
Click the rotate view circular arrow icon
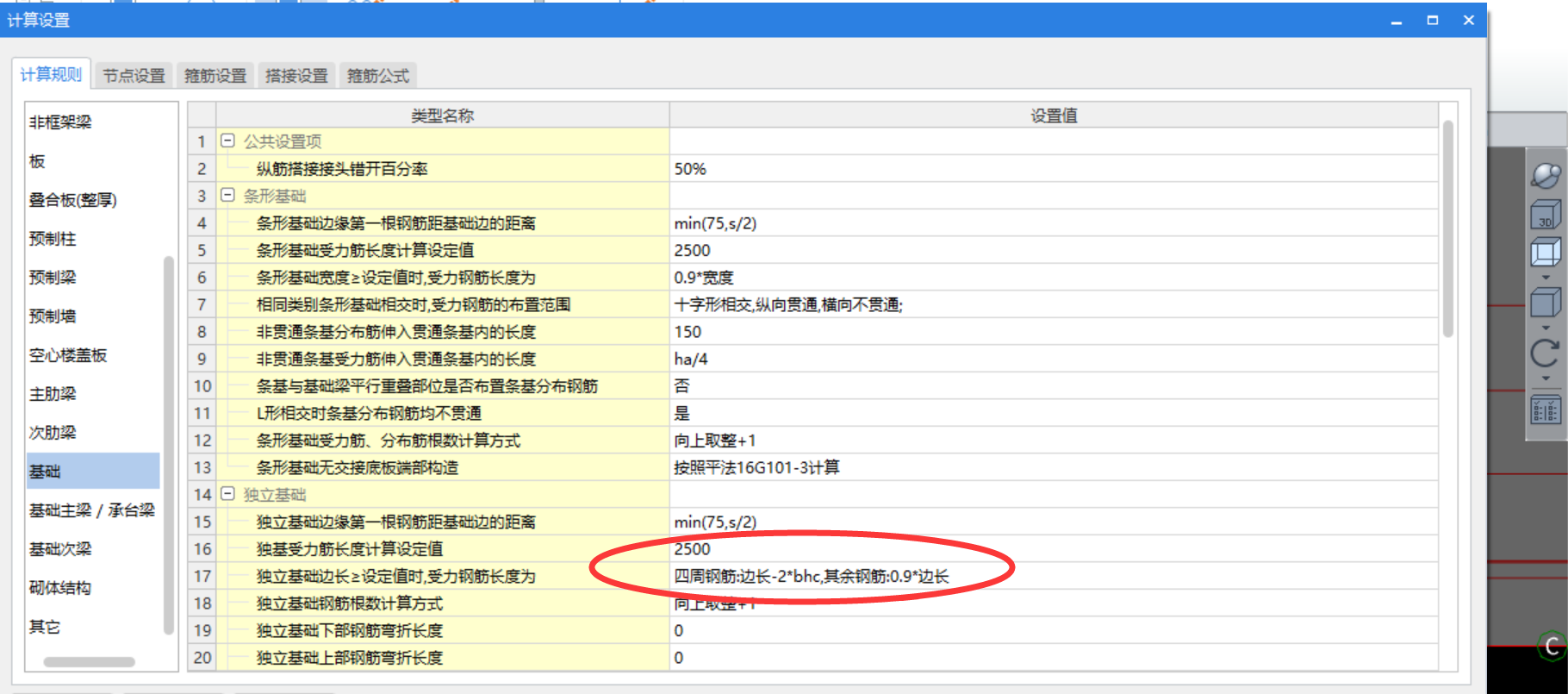(x=1546, y=353)
